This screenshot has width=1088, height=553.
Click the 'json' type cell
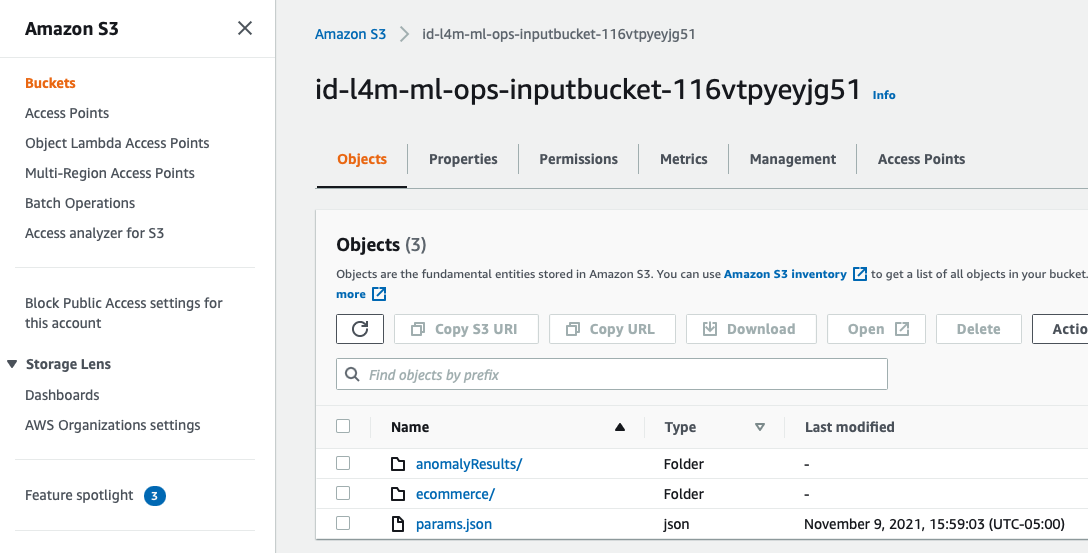(x=677, y=524)
